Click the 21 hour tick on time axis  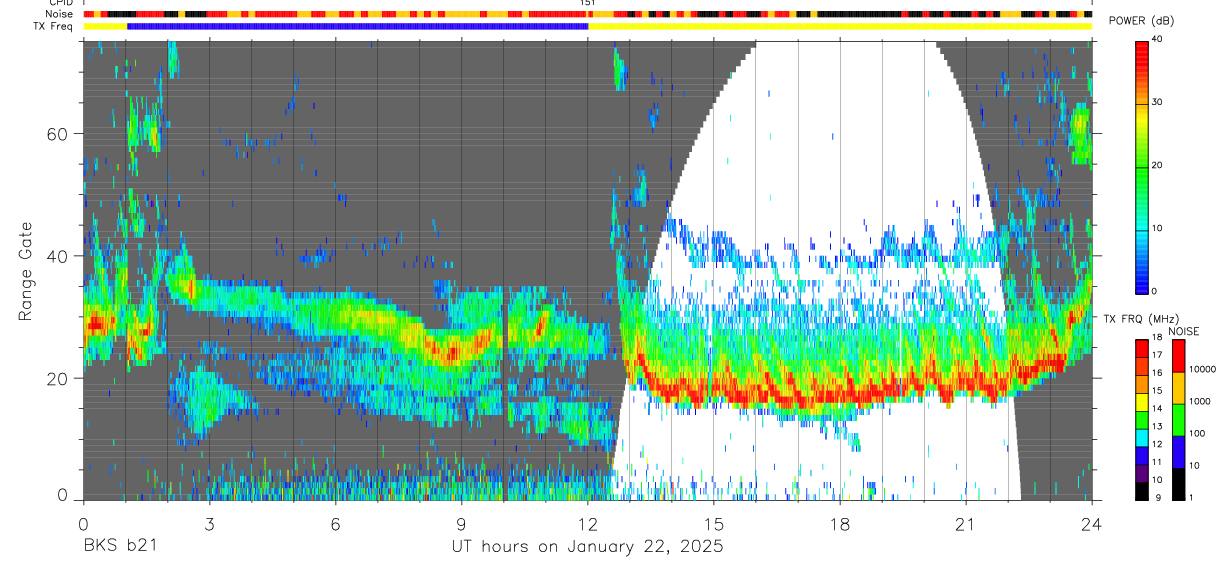click(966, 522)
